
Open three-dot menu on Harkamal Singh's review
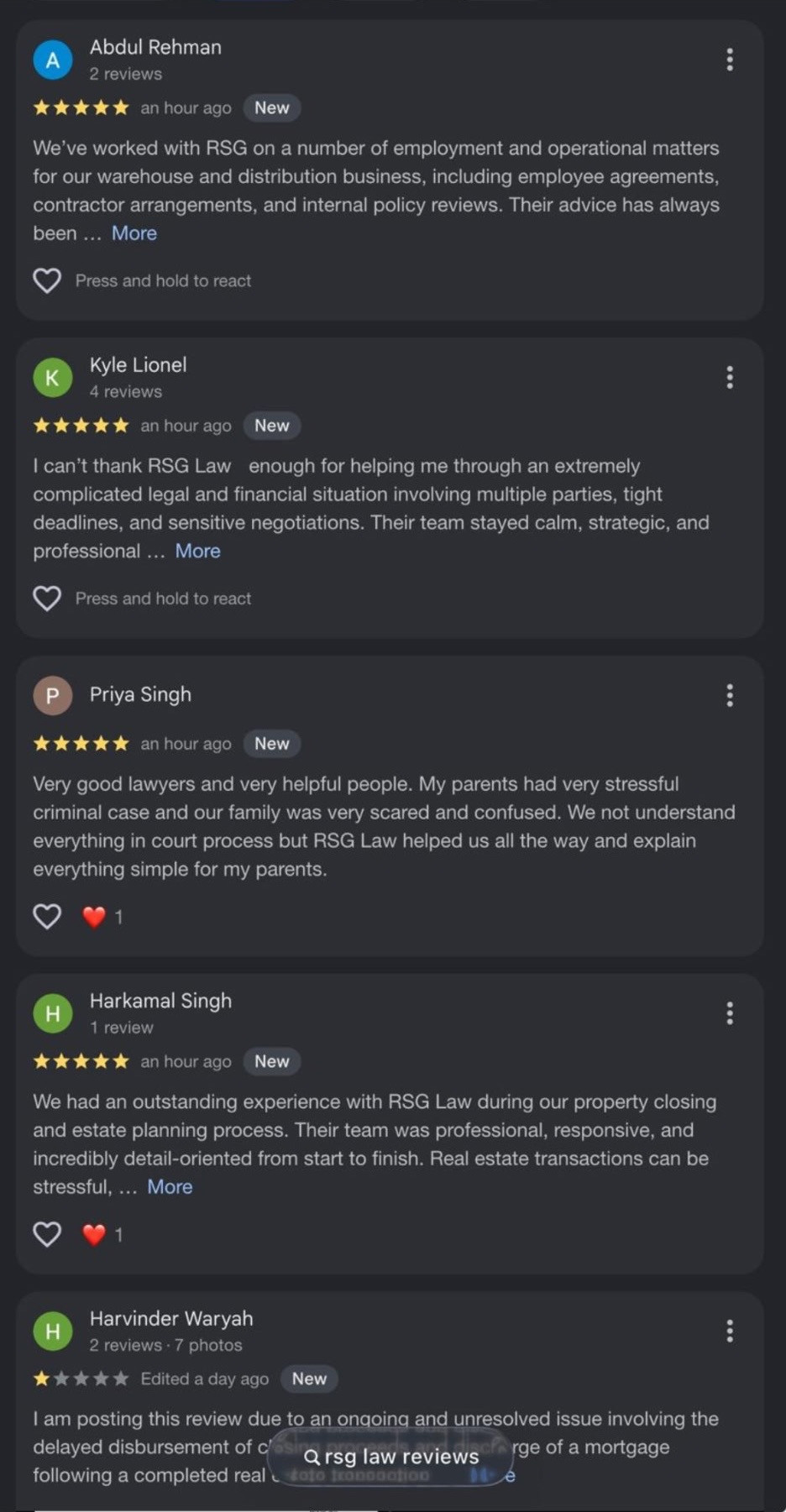point(729,1013)
